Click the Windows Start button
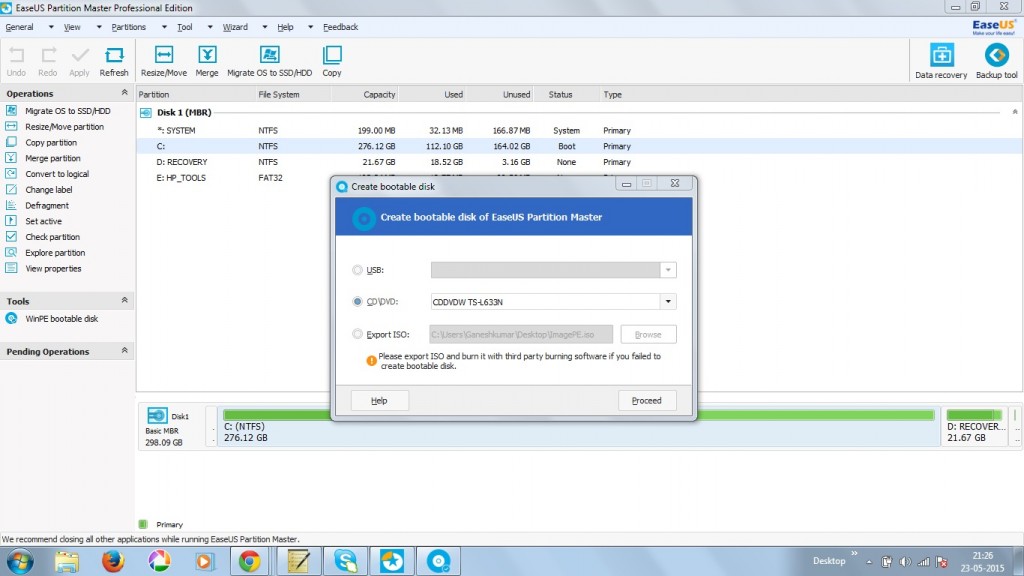 [x=20, y=561]
